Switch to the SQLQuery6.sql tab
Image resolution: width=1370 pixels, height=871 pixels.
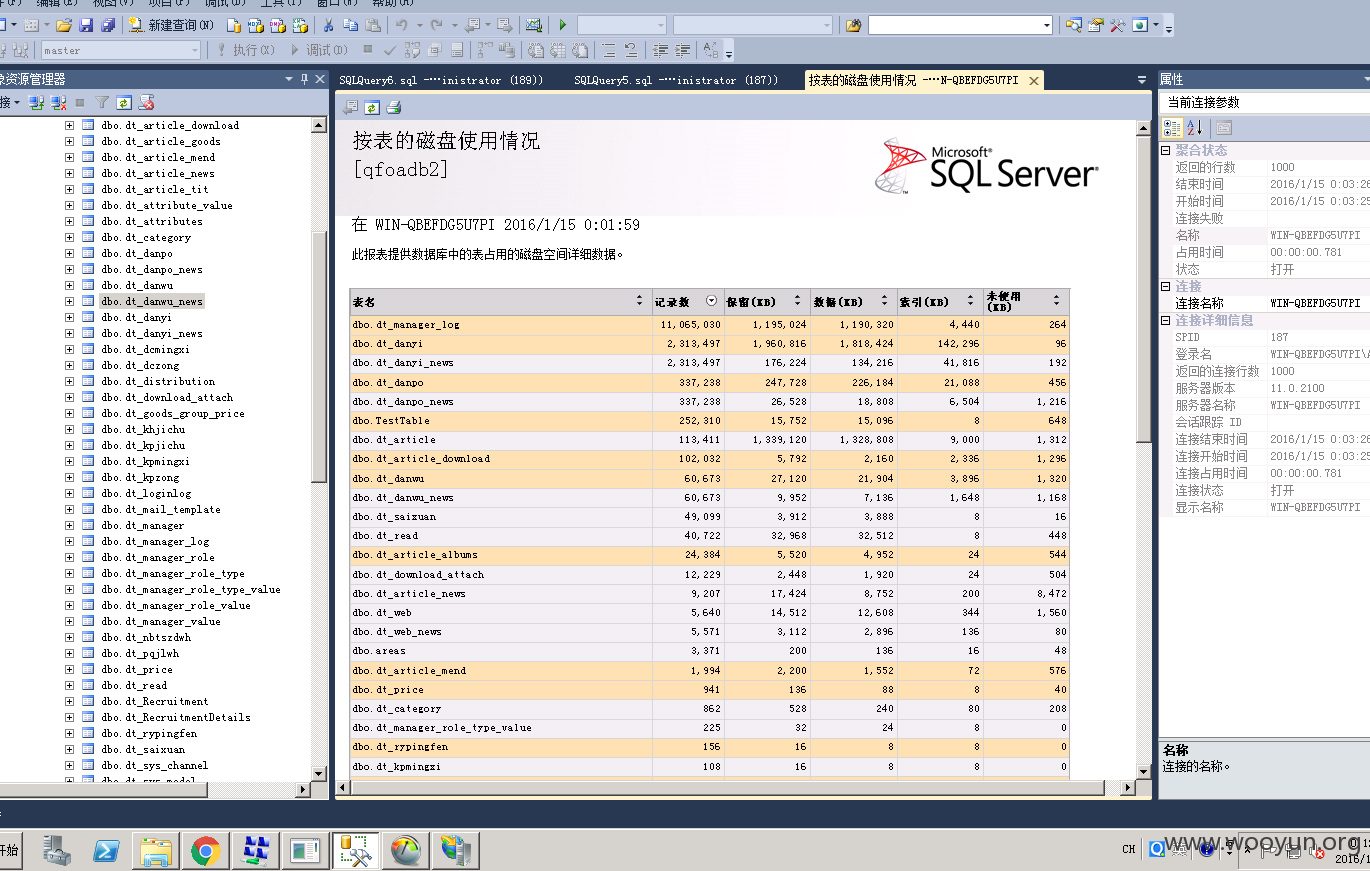[x=443, y=80]
